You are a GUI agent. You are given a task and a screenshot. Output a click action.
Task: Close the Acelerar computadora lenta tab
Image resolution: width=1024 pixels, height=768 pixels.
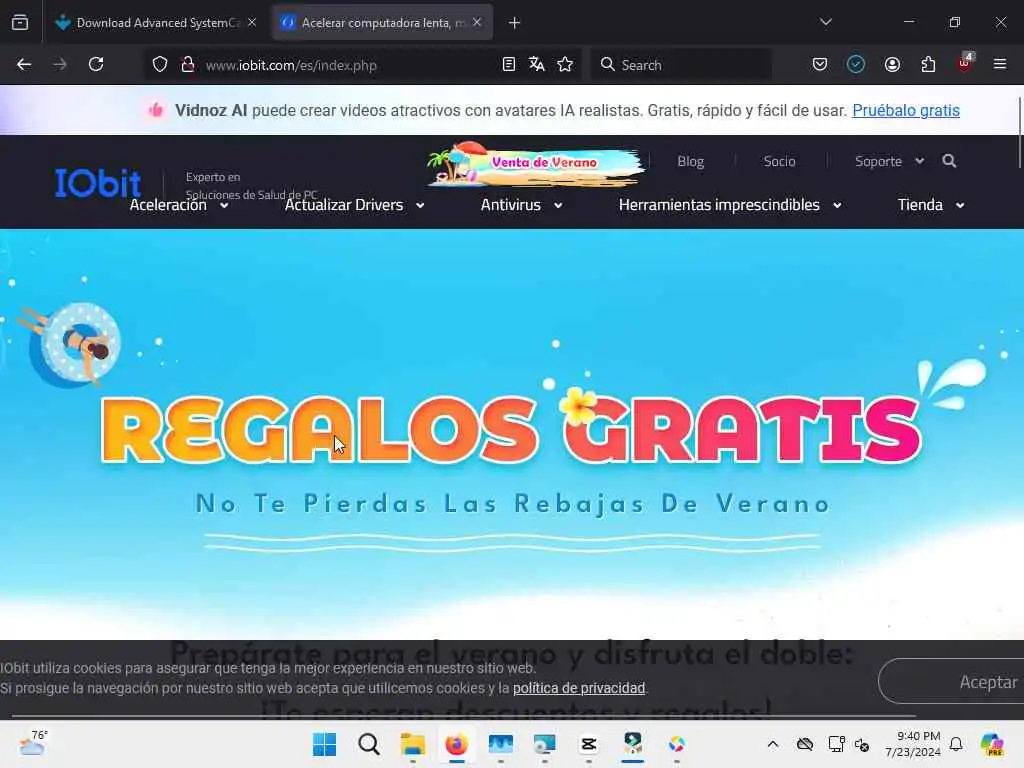click(x=477, y=22)
